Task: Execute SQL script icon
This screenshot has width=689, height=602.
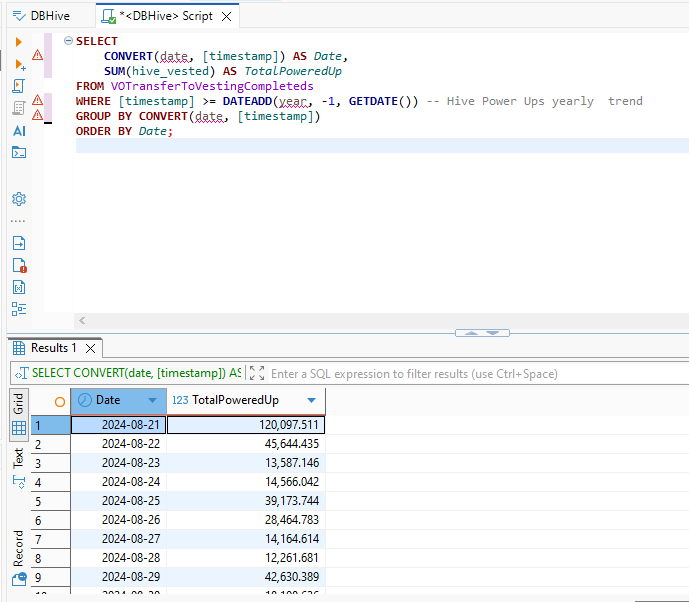Action: point(18,86)
